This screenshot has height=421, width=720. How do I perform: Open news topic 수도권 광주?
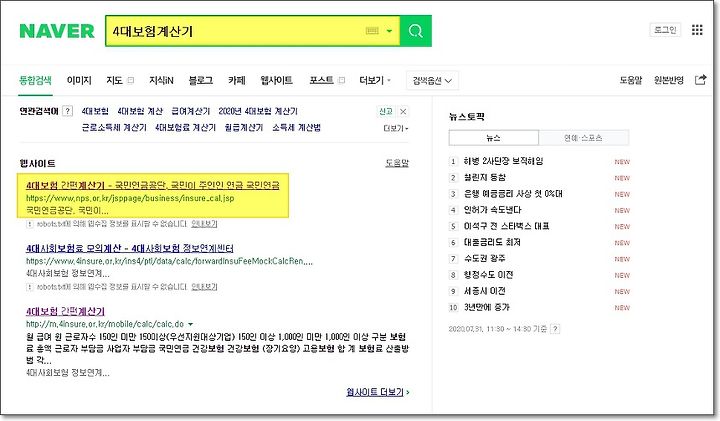484,258
